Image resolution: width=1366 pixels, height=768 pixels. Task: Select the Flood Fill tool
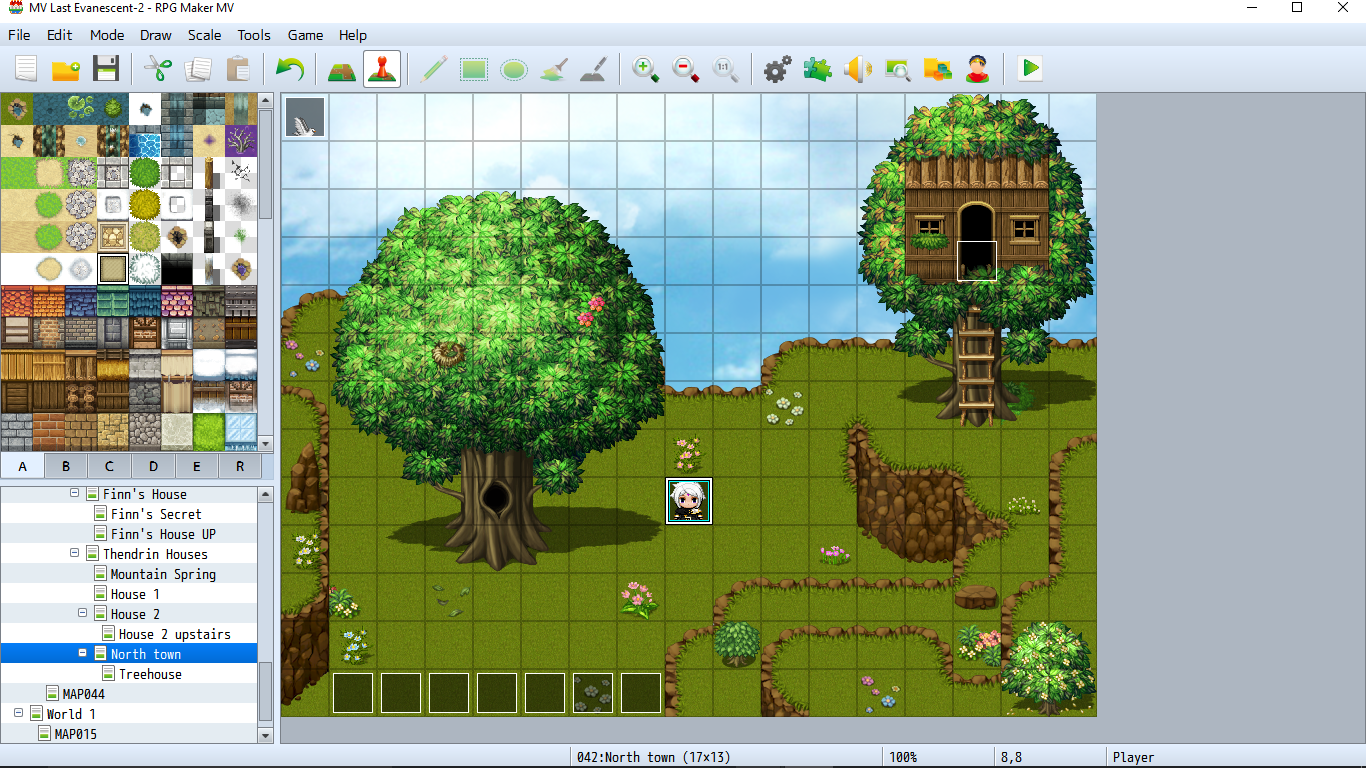coord(554,69)
